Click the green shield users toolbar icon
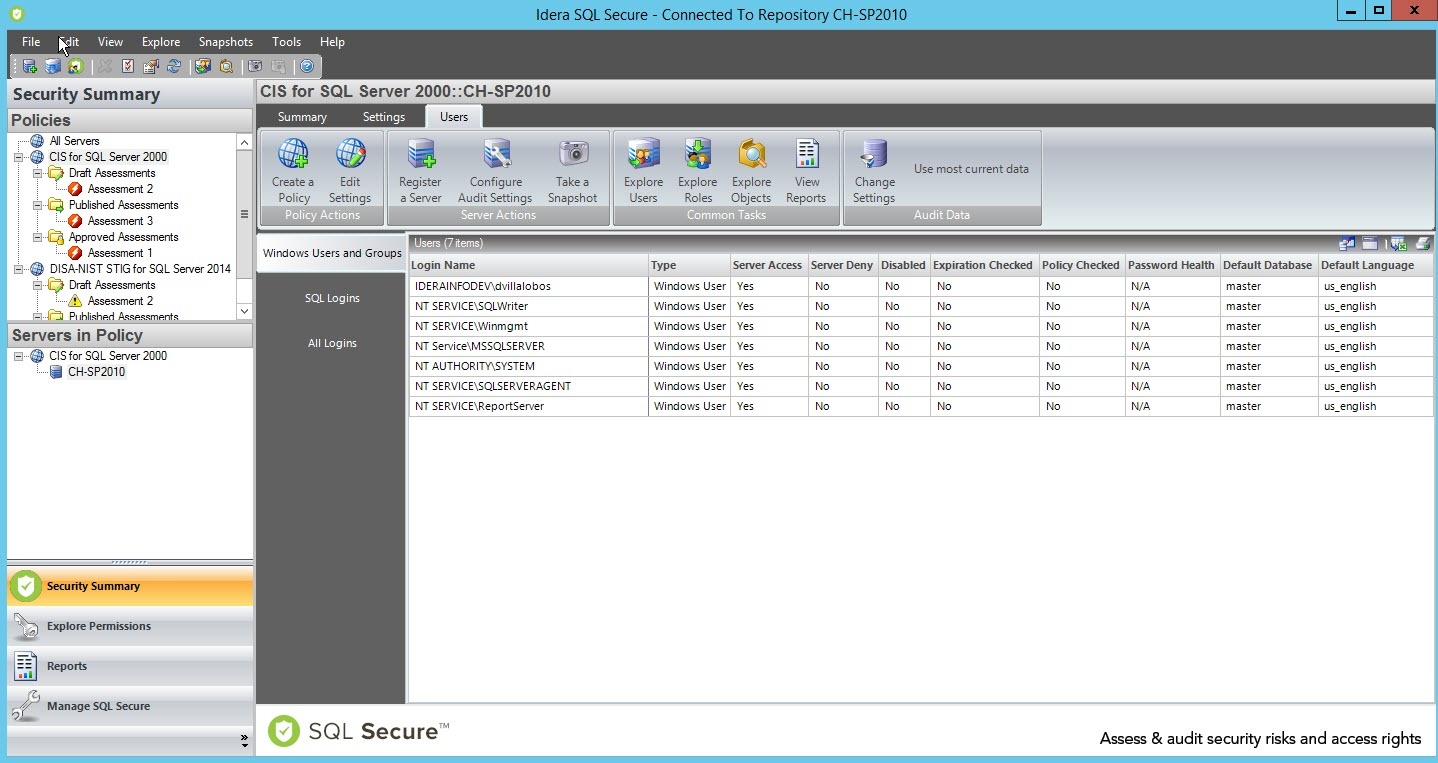The height and width of the screenshot is (763, 1438). (75, 67)
